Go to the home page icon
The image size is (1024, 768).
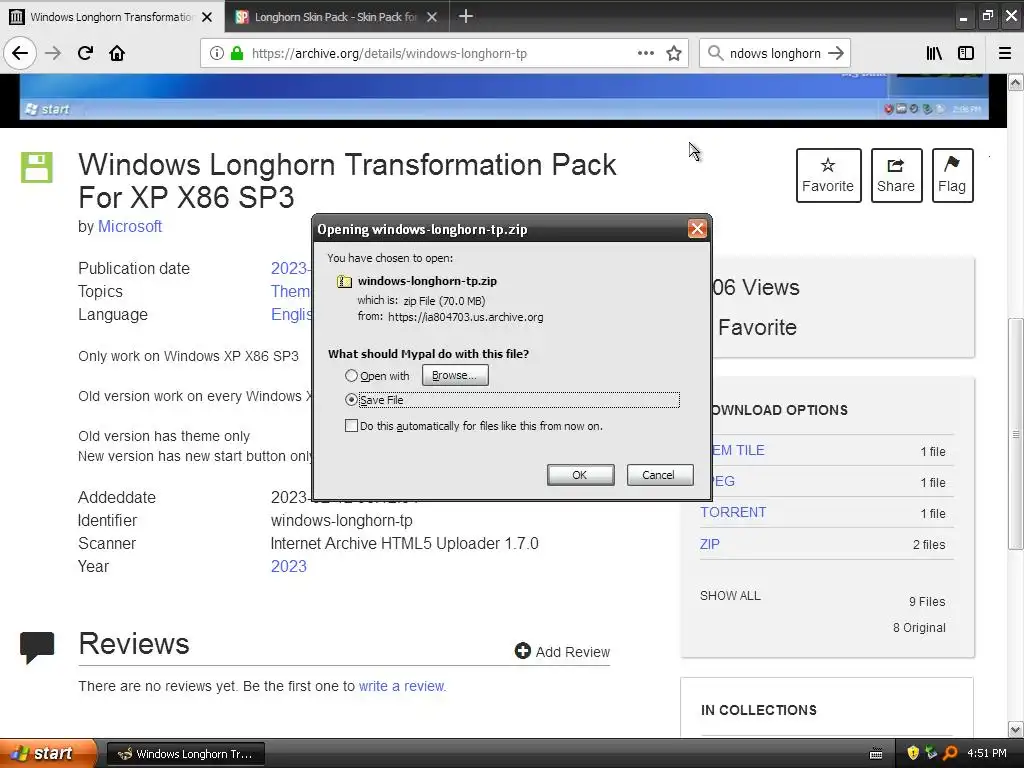(117, 53)
